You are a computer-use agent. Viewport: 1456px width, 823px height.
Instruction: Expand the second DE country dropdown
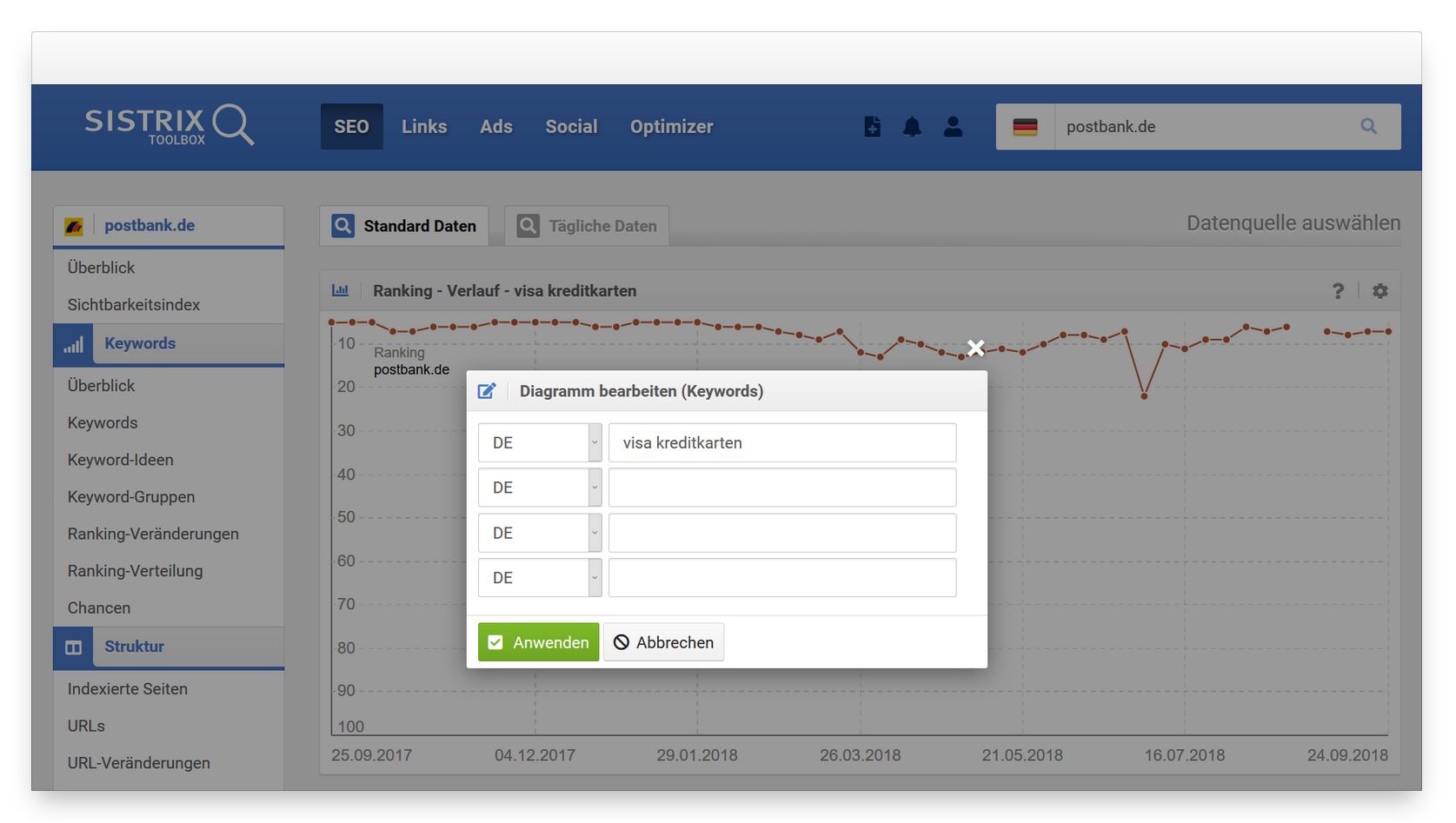coord(540,488)
